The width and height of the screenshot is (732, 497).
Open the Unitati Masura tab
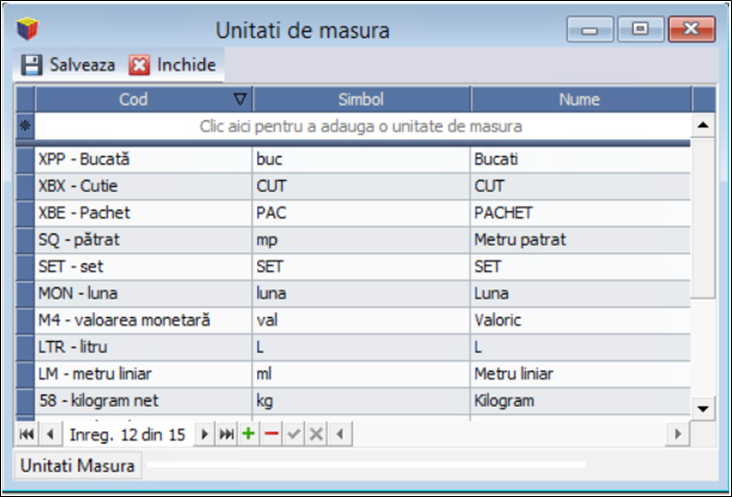click(78, 465)
